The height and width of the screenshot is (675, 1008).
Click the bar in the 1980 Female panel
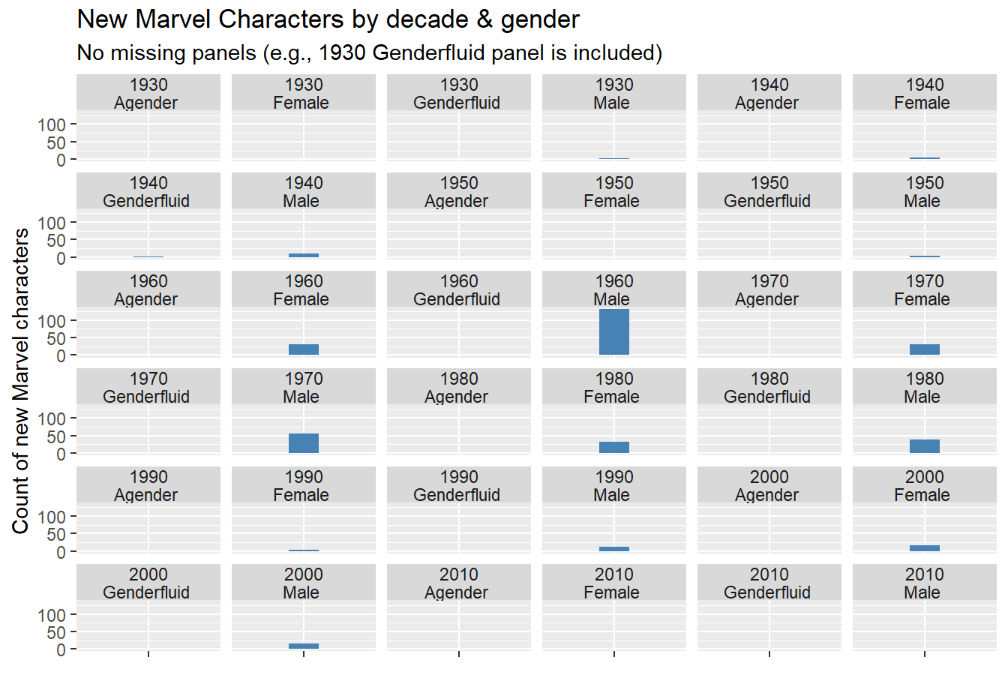coord(614,447)
